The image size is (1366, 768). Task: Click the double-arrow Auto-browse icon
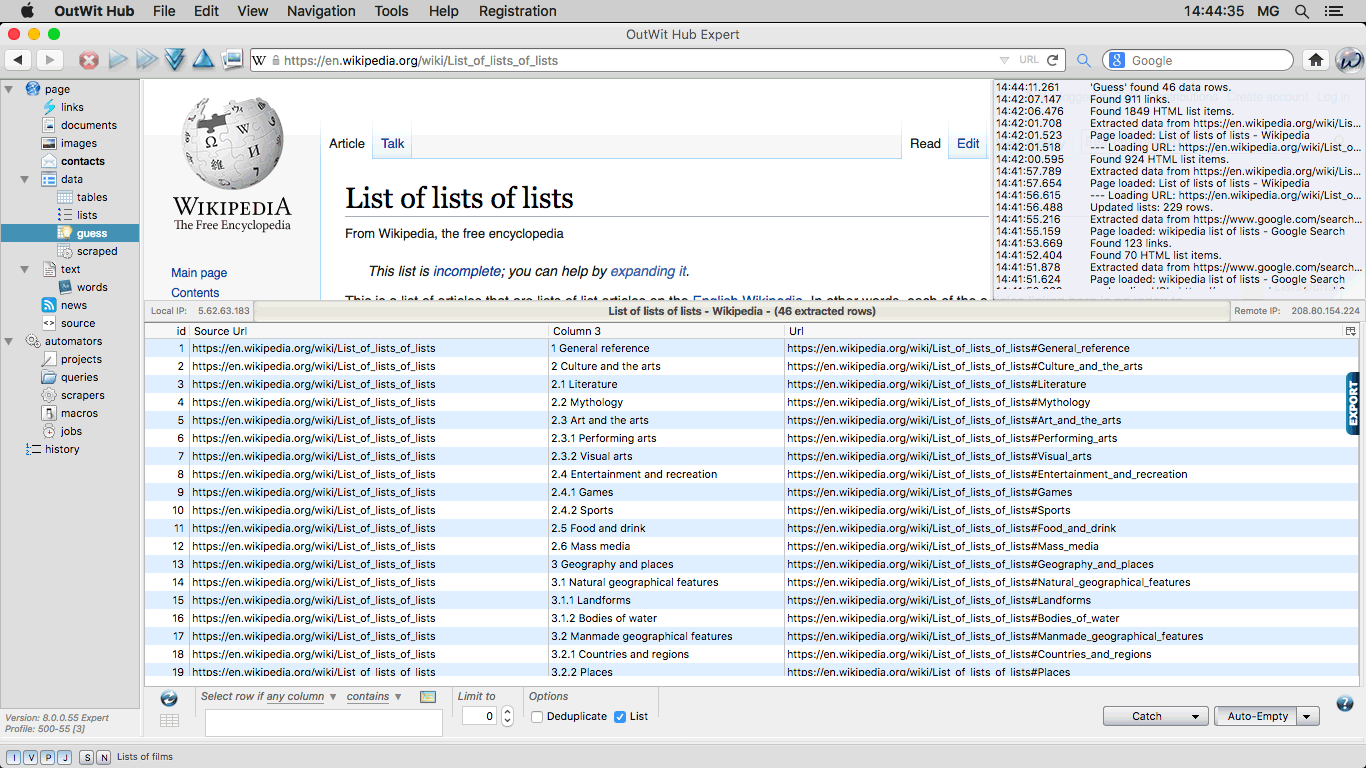(147, 60)
